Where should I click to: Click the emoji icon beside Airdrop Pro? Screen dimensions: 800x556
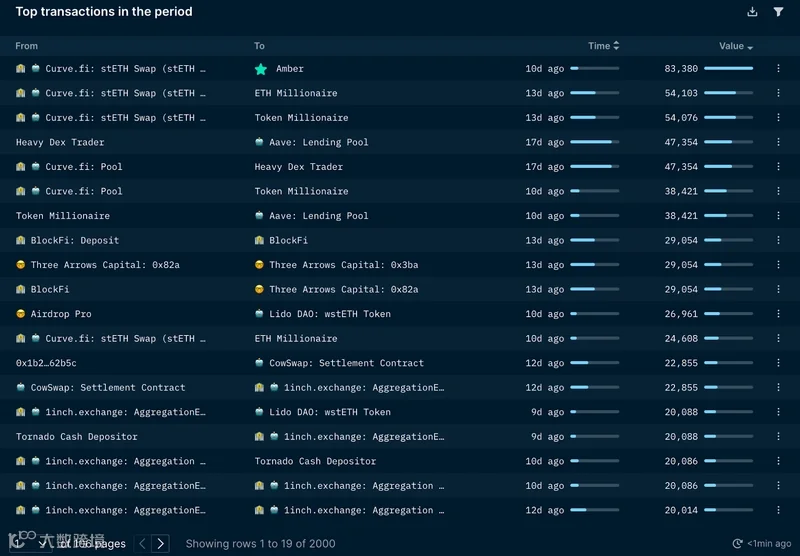pos(20,314)
